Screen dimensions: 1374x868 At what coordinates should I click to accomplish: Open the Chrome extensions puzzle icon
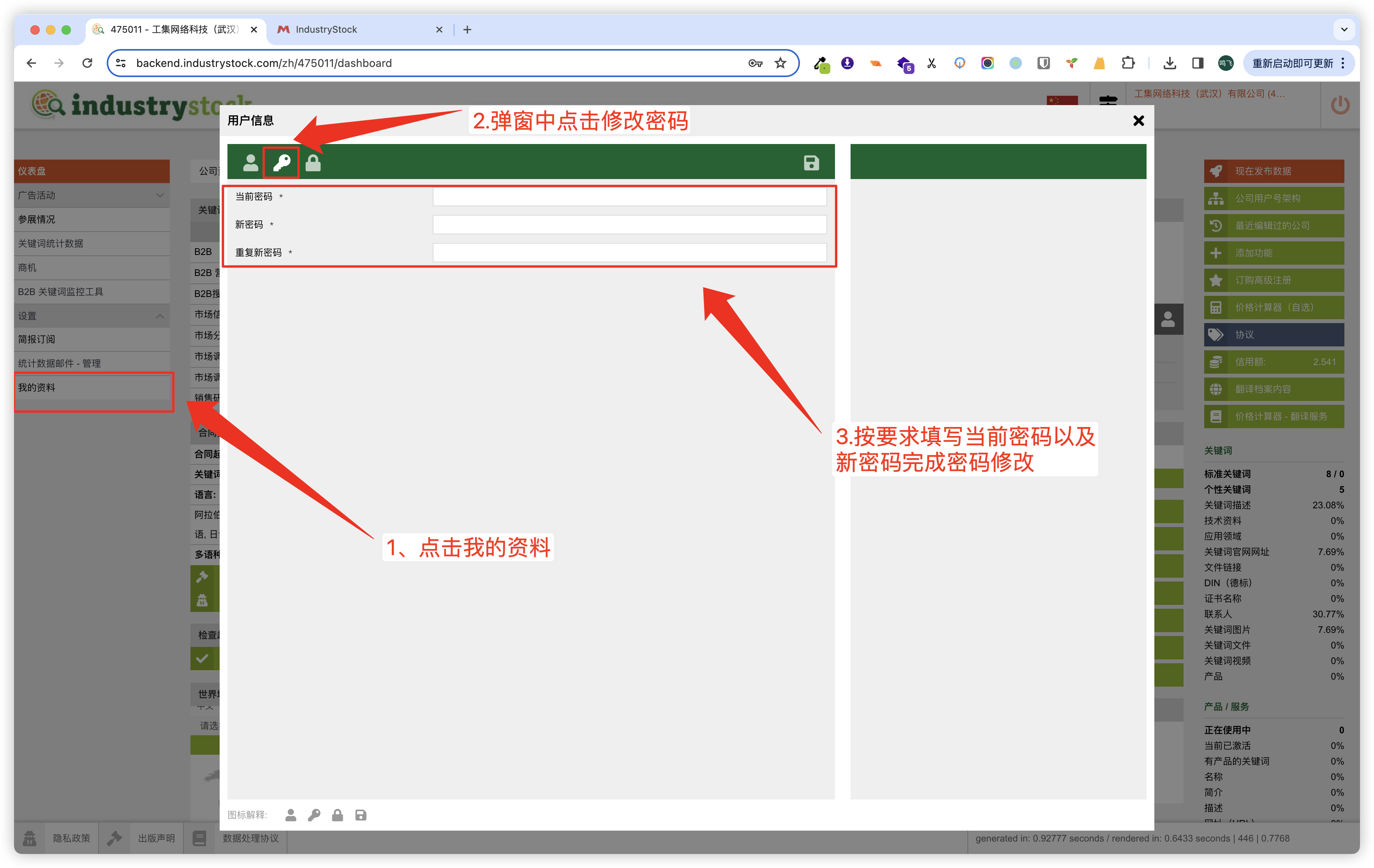tap(1127, 63)
